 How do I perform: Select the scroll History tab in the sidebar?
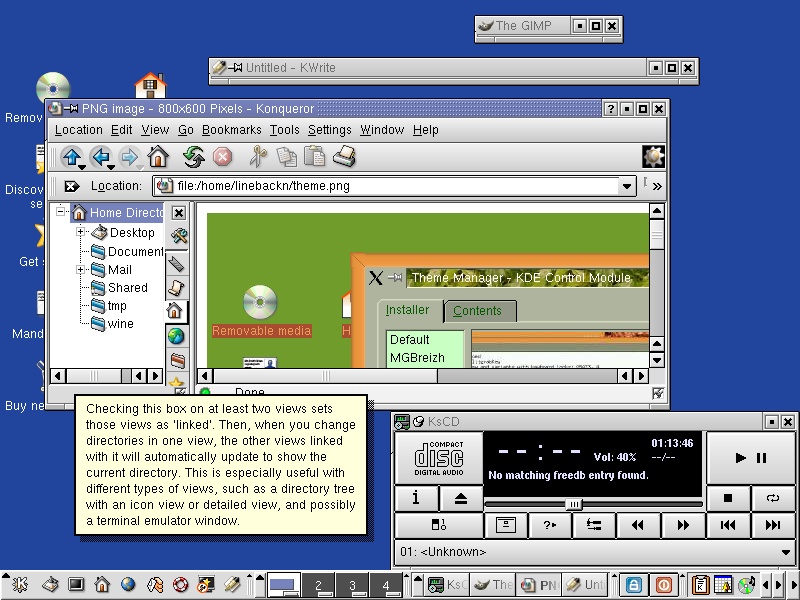tap(177, 288)
